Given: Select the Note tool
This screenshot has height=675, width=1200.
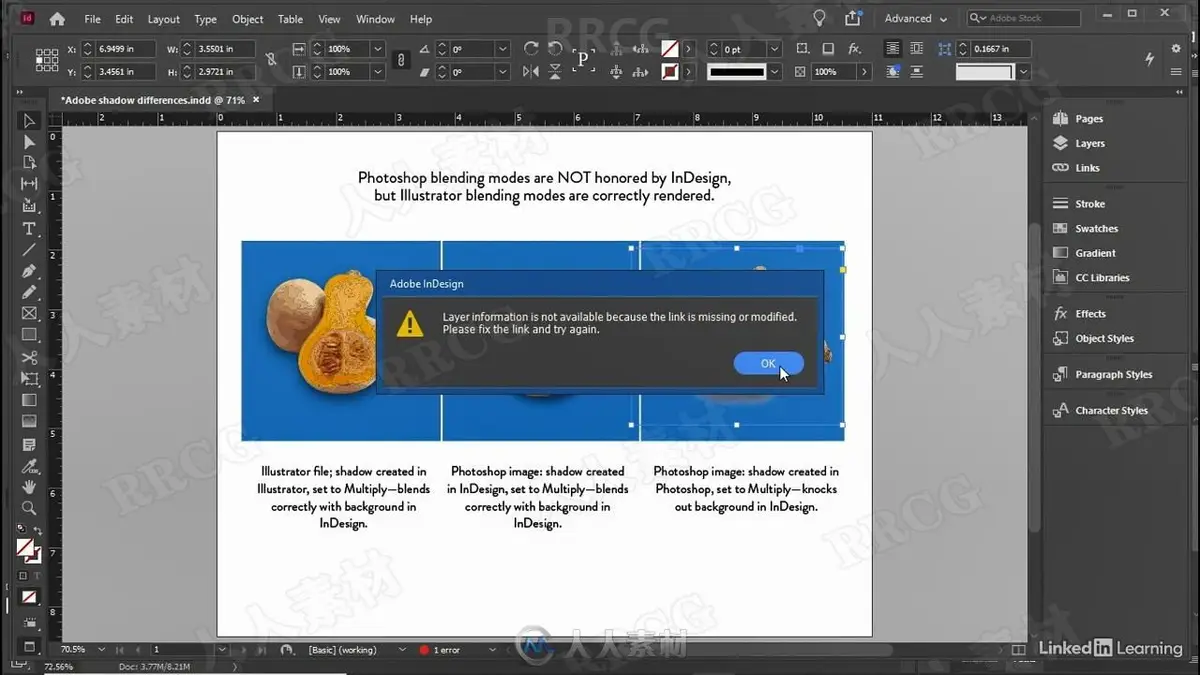Looking at the screenshot, I should pos(29,444).
